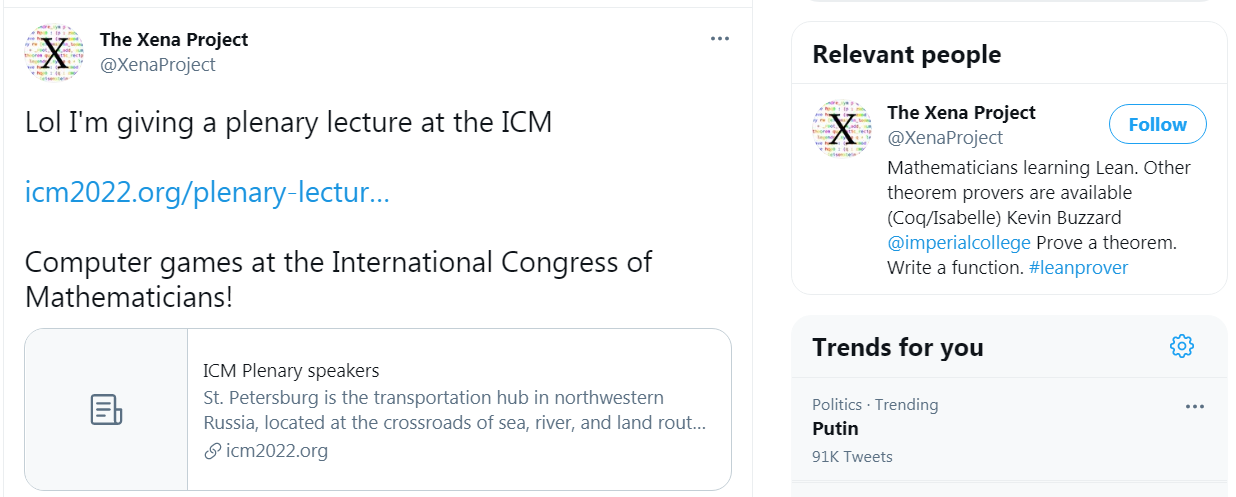
Task: Click the article icon in the link card
Action: point(106,409)
